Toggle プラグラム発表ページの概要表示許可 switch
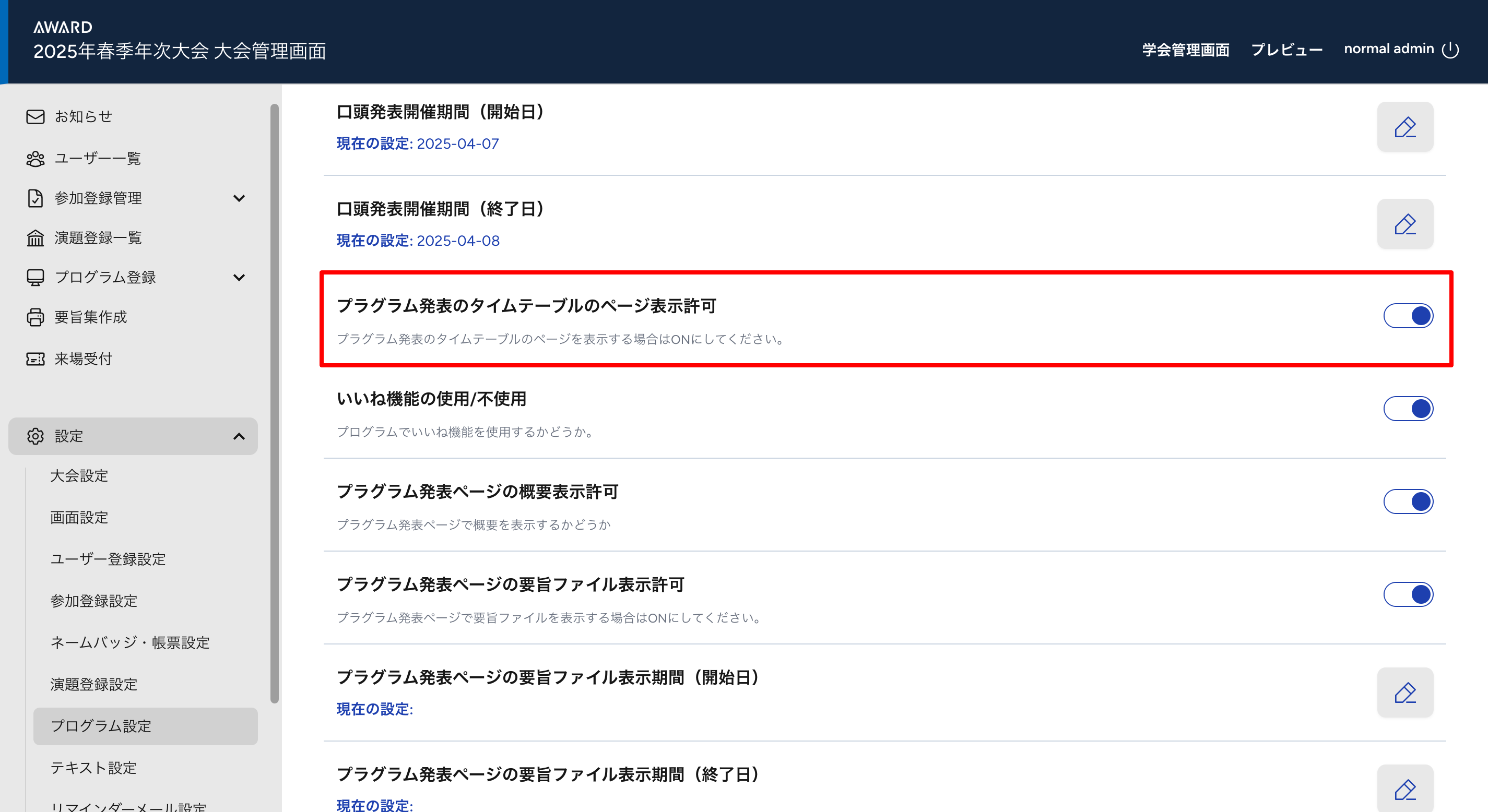 click(1408, 501)
